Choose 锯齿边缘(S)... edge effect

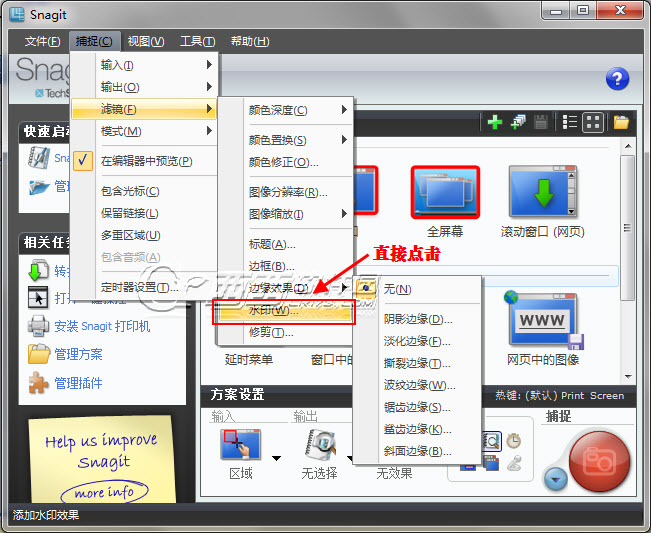(x=417, y=407)
